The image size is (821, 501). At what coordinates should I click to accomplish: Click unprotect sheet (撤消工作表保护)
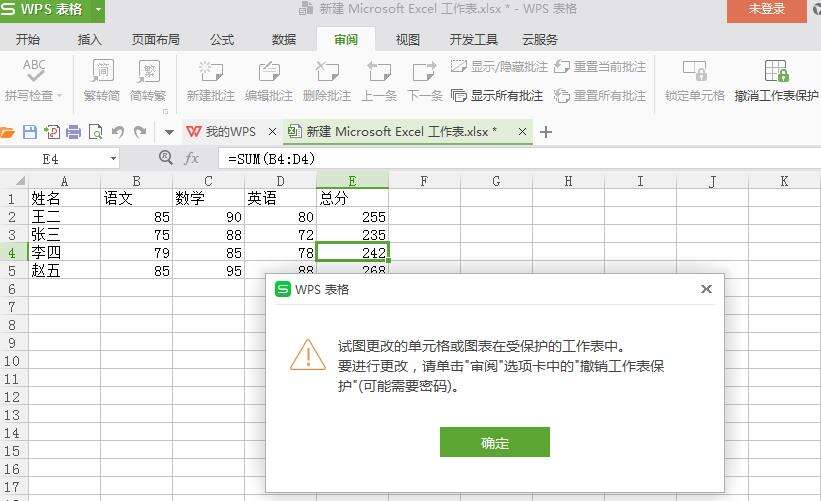tap(776, 80)
